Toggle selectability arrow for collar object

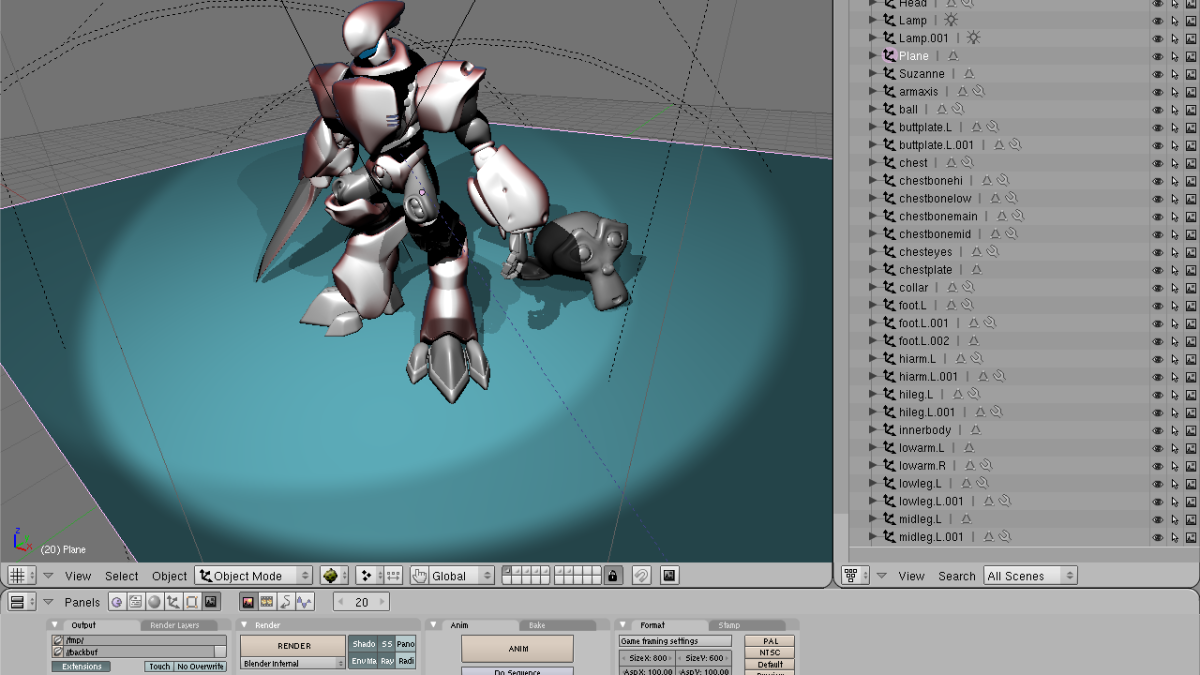tap(1174, 288)
